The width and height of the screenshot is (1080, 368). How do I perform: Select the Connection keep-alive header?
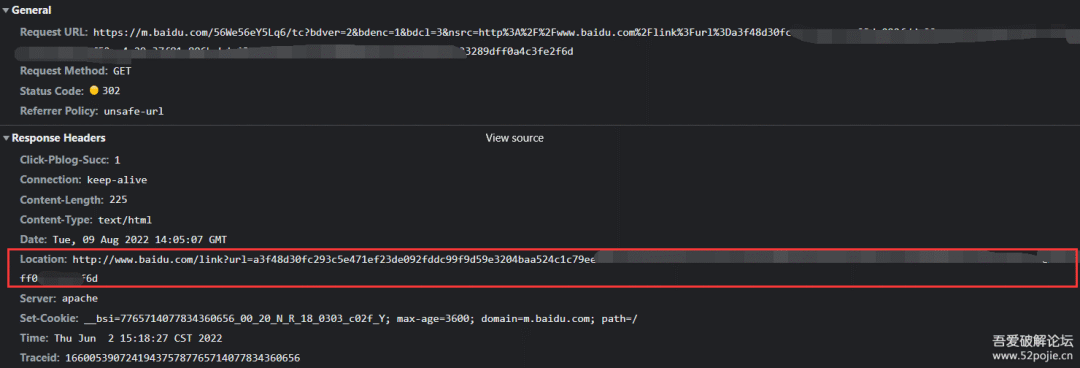pyautogui.click(x=83, y=180)
